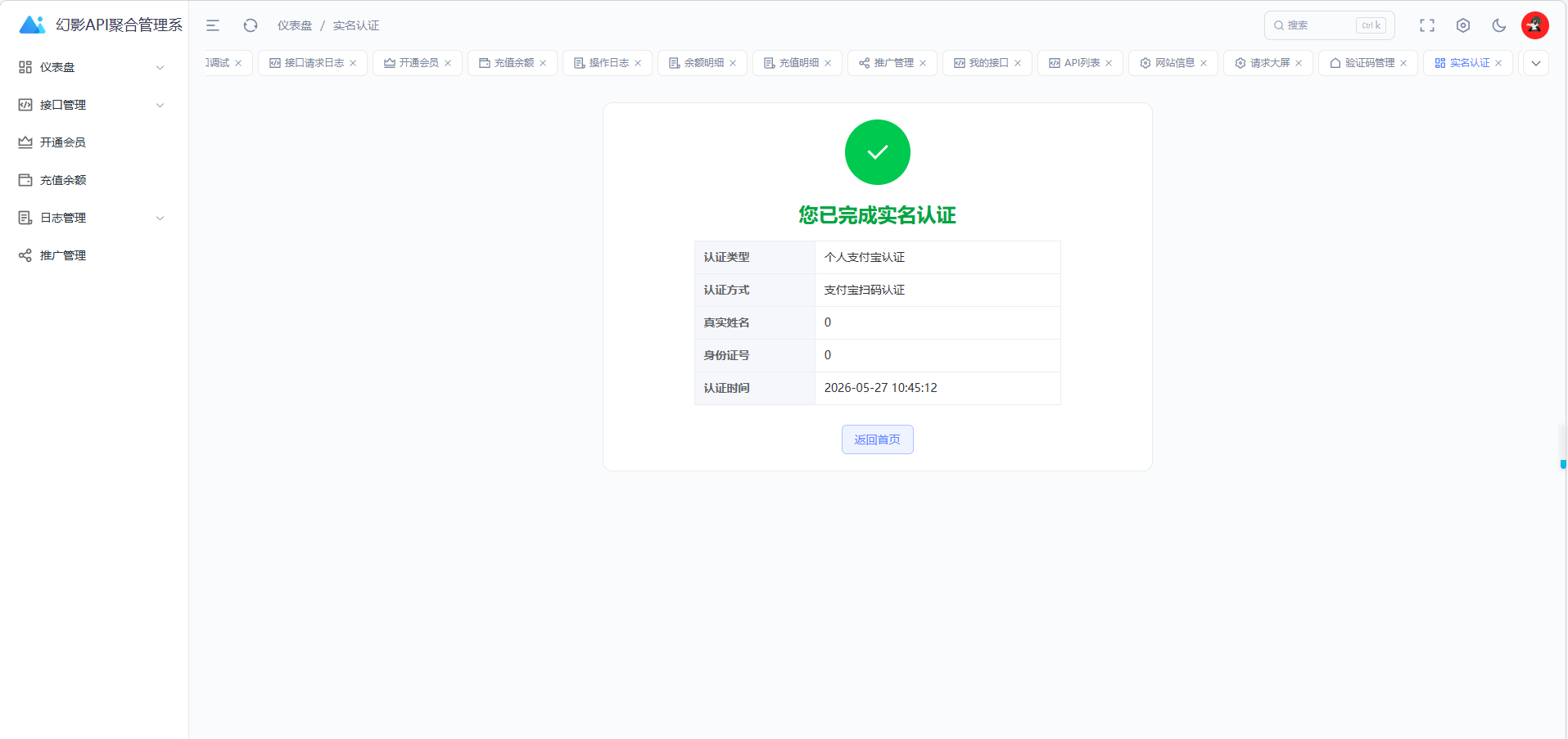Expand the 接口管理 chevron

click(x=160, y=105)
